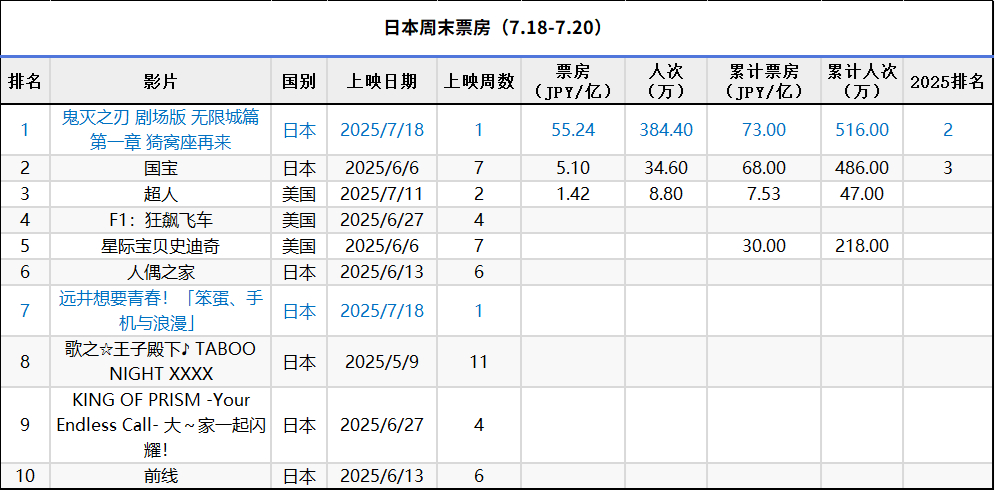Select the 人次（万）column header

pyautogui.click(x=666, y=81)
